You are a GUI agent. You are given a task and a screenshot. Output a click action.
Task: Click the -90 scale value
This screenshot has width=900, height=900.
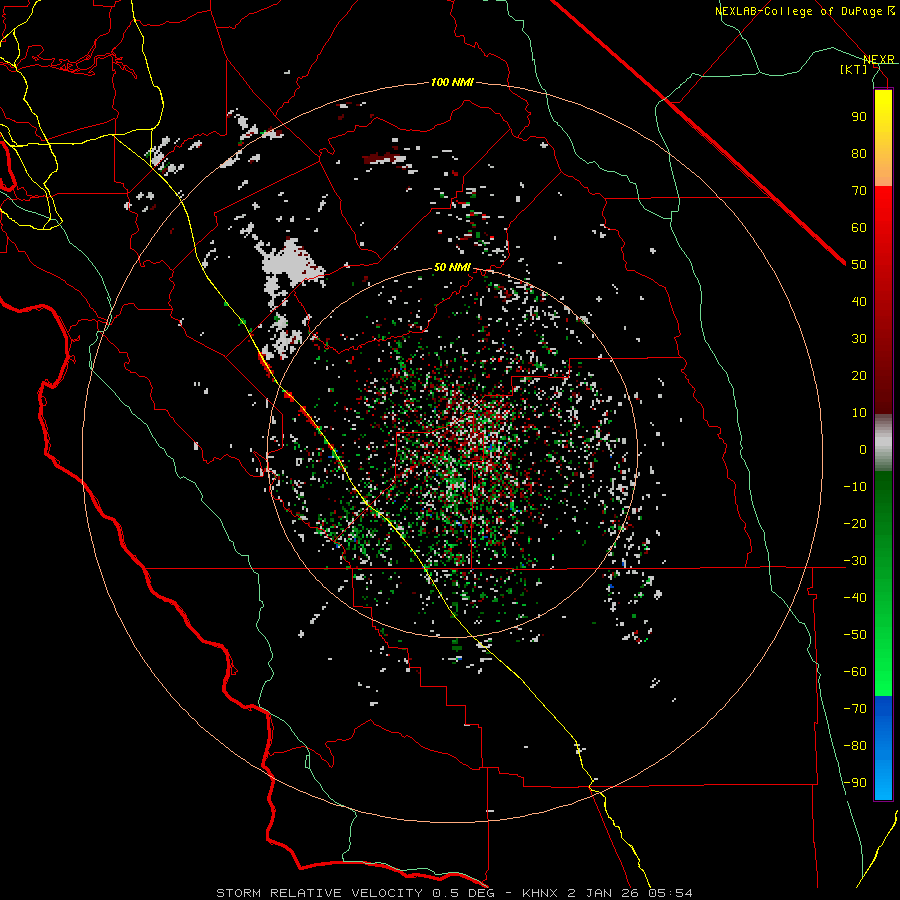pos(855,783)
